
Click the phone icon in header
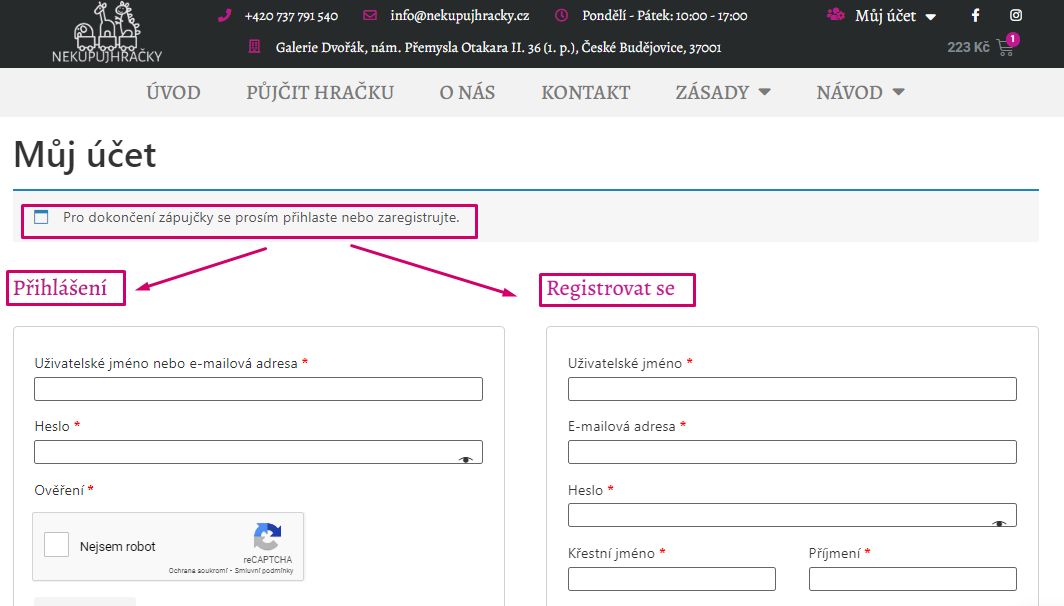225,16
